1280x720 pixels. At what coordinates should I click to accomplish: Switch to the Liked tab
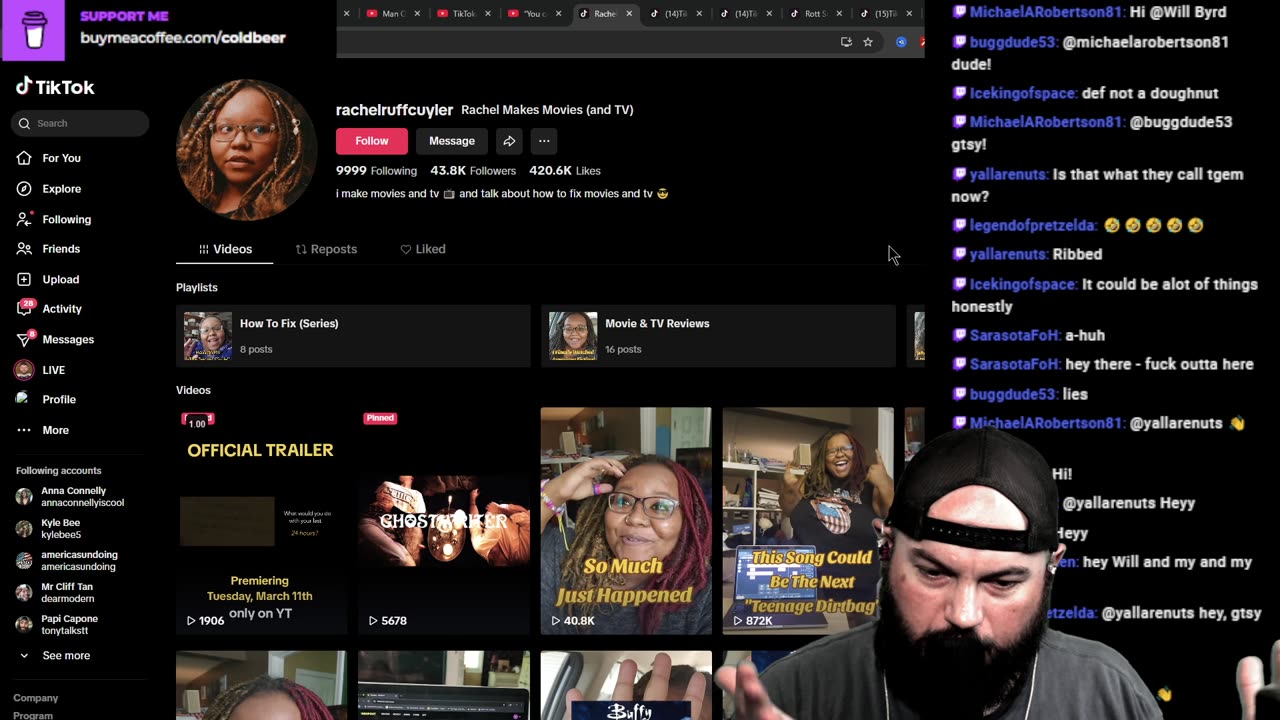[x=423, y=249]
